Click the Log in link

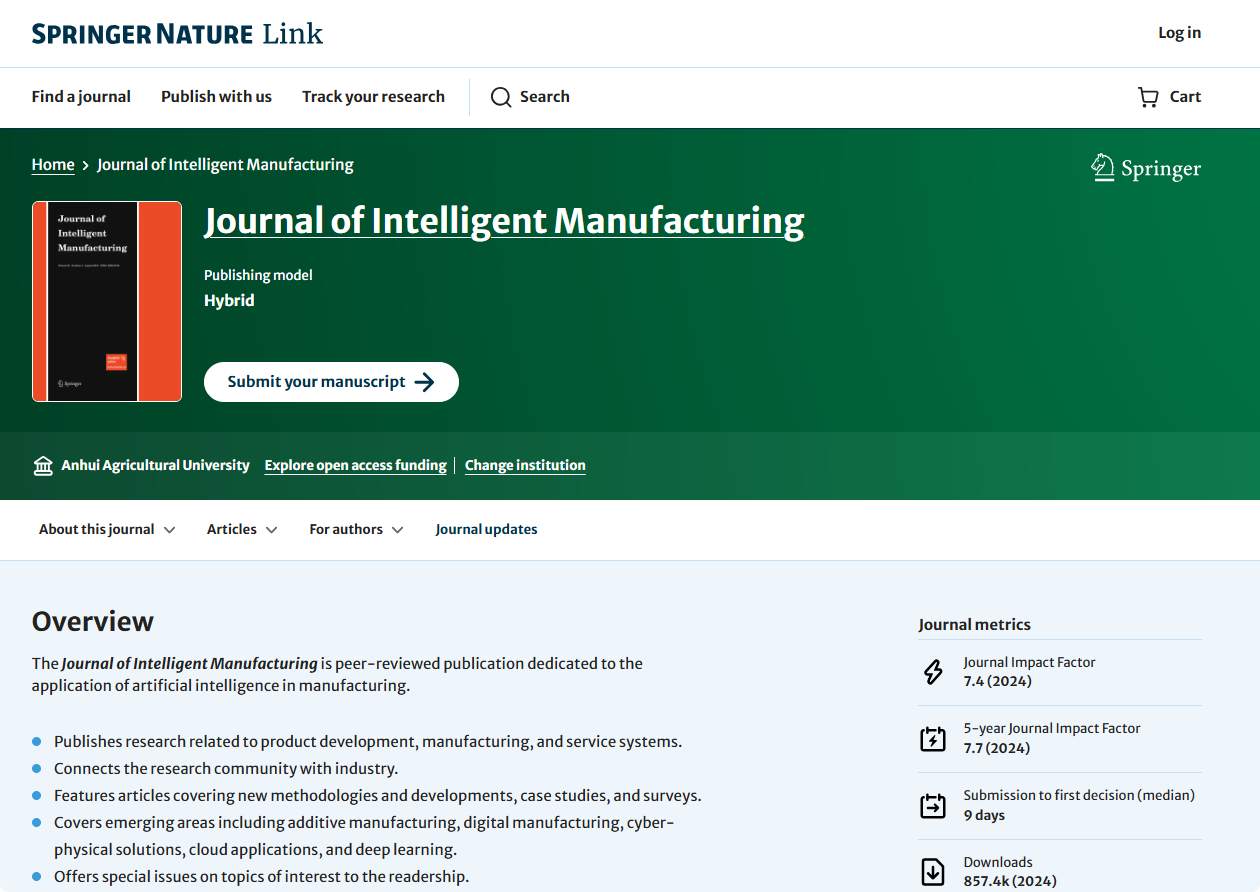pyautogui.click(x=1179, y=33)
